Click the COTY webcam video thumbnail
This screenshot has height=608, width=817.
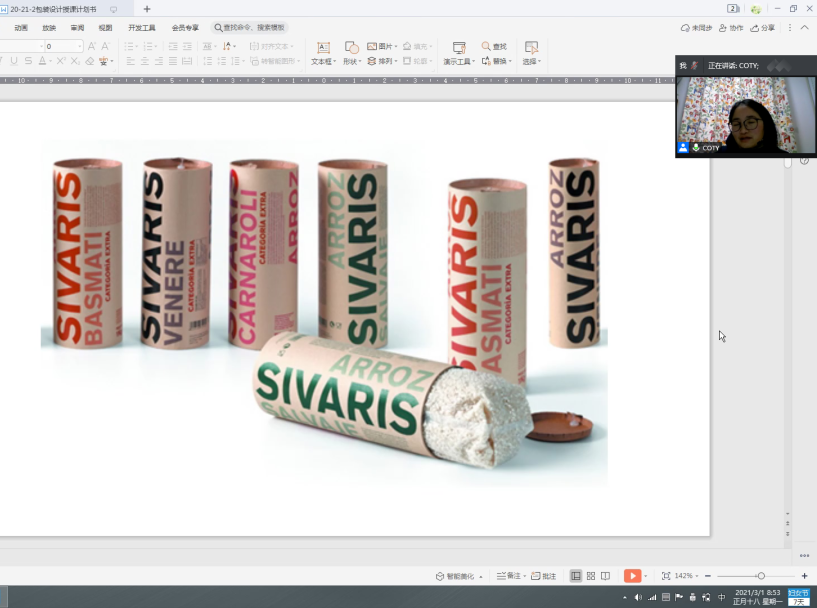(x=745, y=115)
